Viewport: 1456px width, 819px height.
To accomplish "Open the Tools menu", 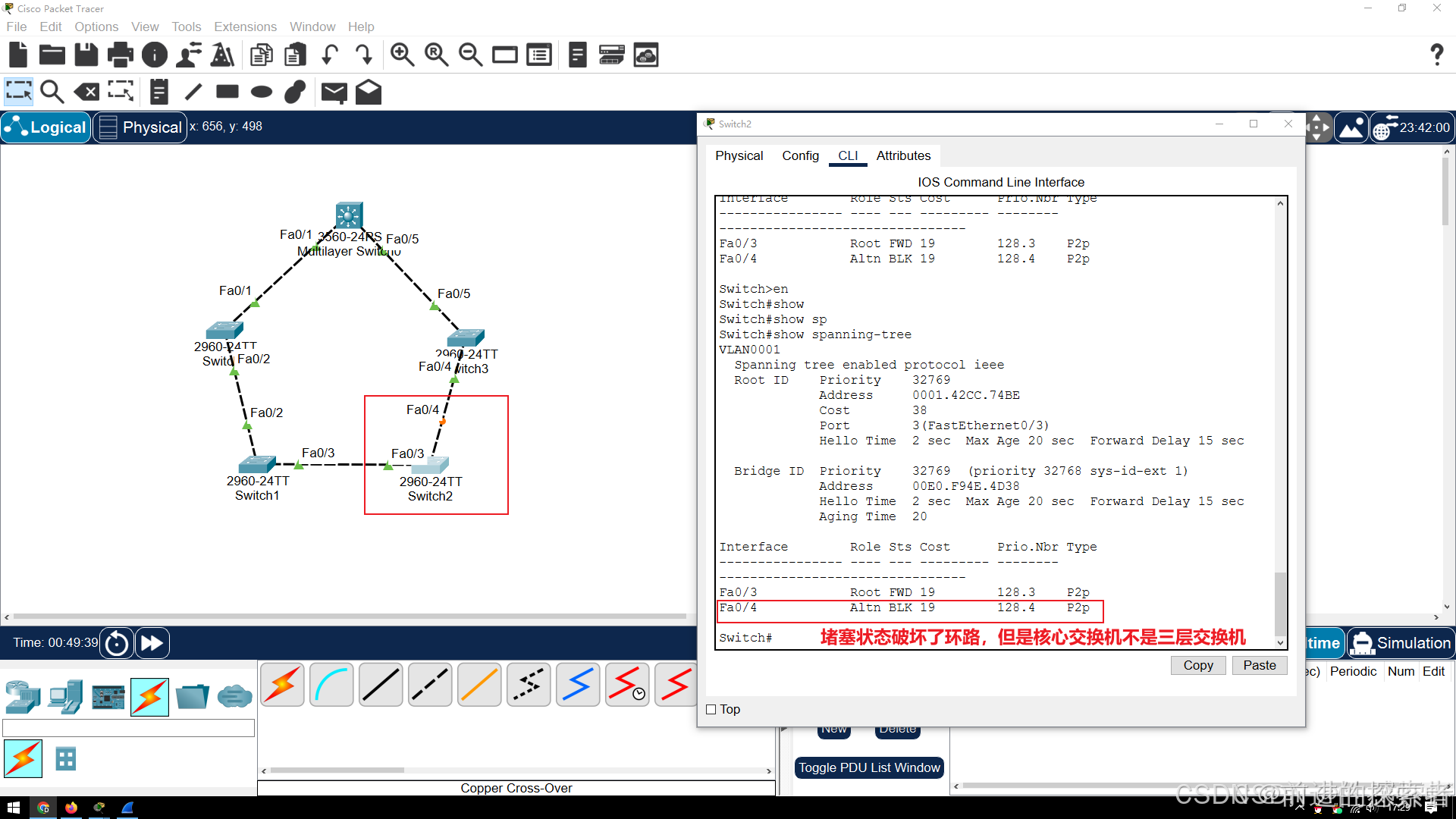I will tap(186, 27).
